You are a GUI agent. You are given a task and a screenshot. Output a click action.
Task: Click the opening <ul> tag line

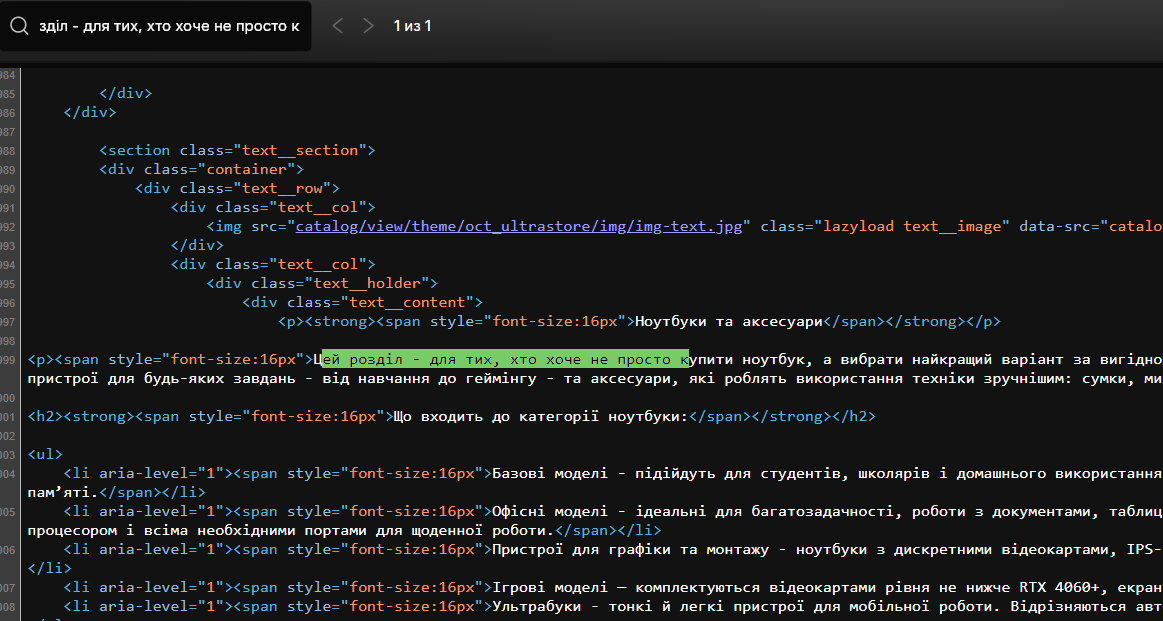45,454
